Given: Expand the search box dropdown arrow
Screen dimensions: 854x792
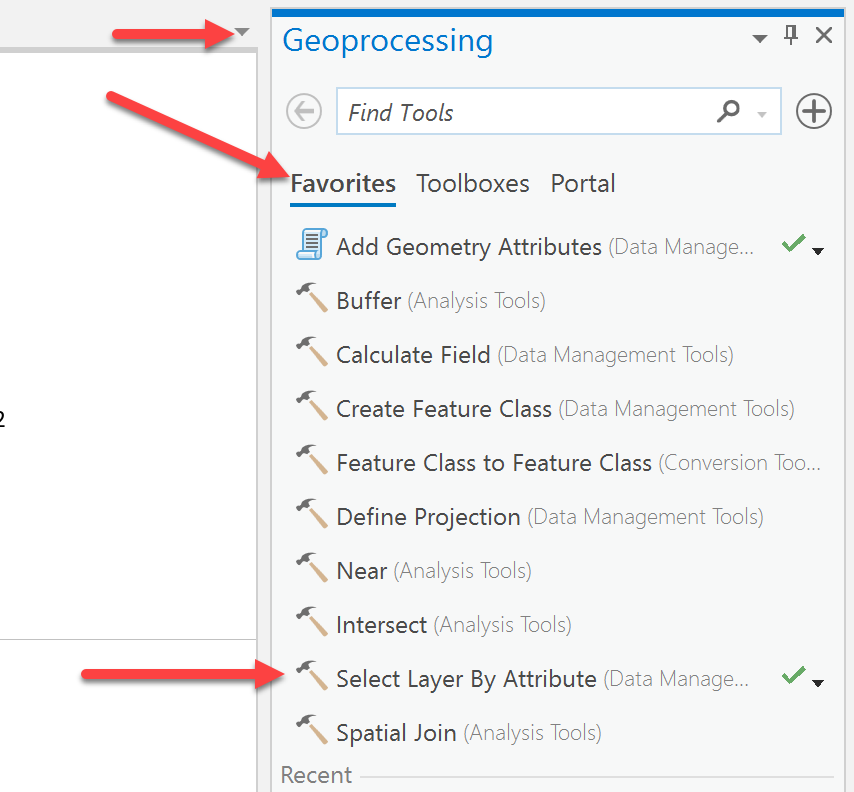Looking at the screenshot, I should (763, 115).
